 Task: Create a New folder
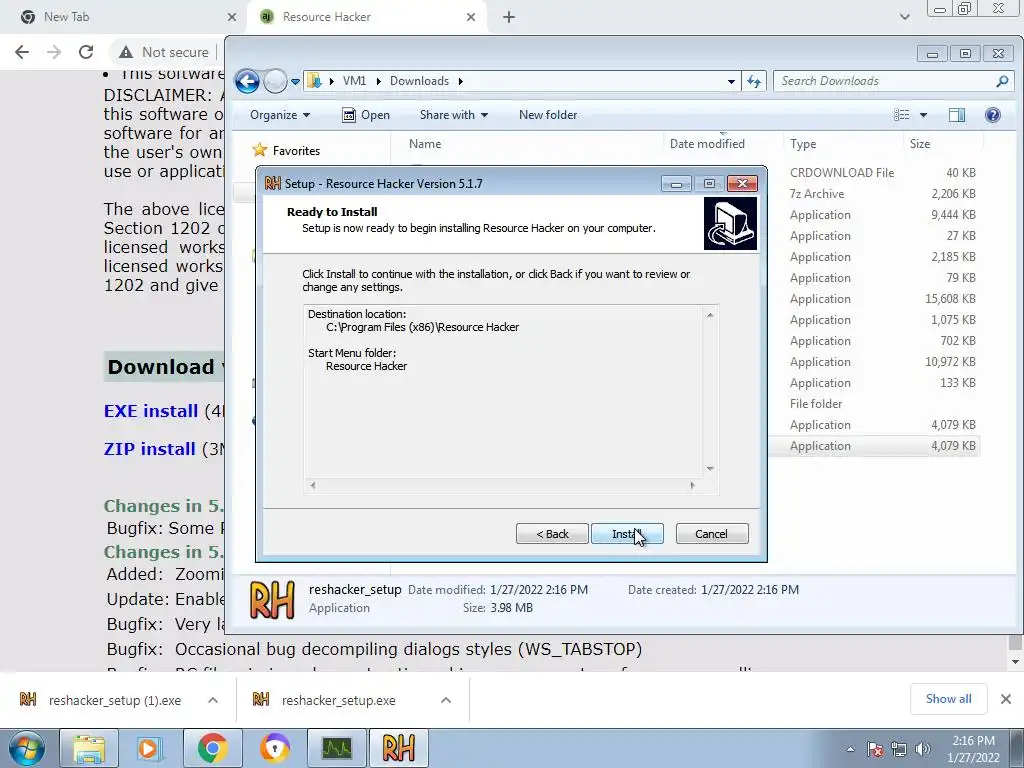[x=548, y=115]
